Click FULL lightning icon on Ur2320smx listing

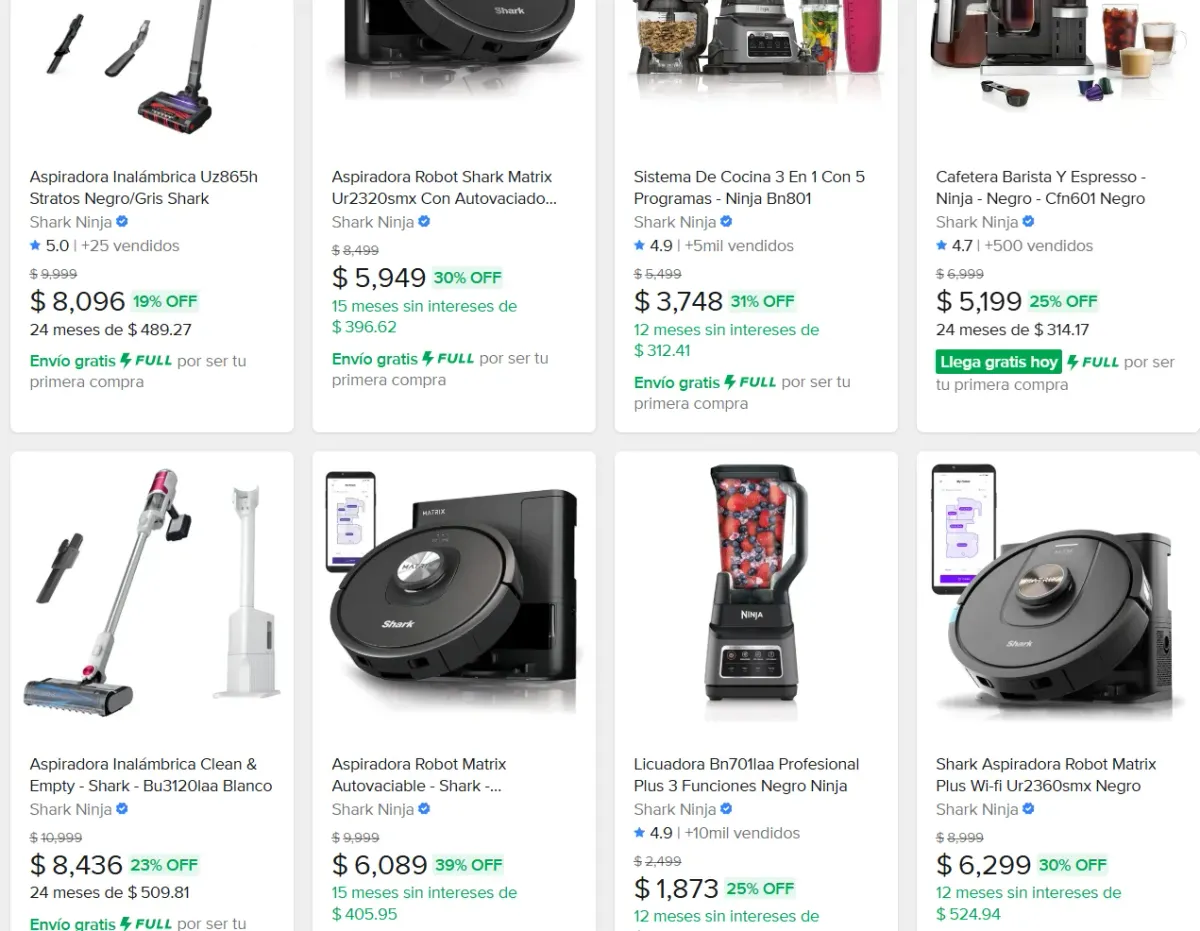[428, 359]
